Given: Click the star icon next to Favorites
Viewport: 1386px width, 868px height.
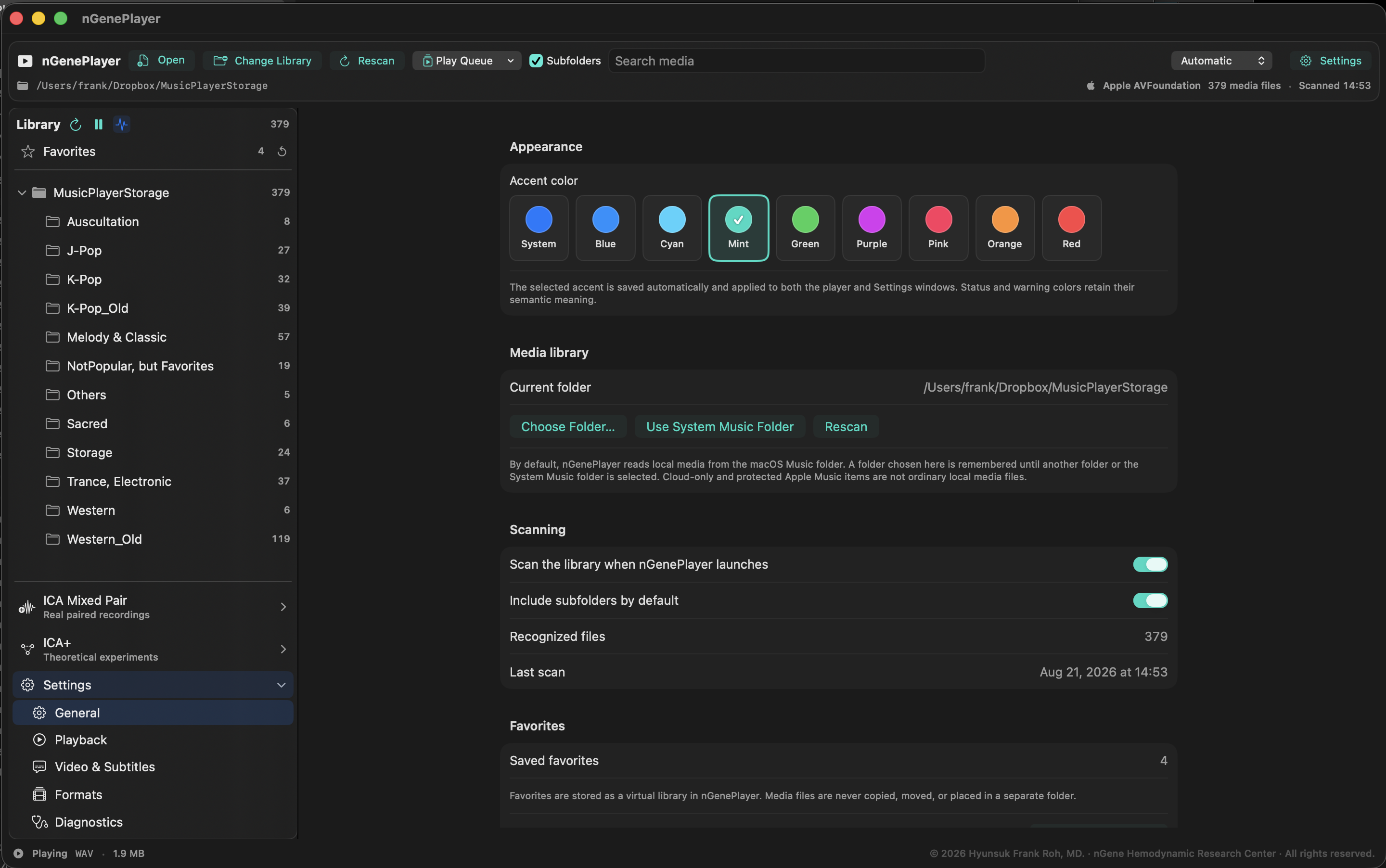Looking at the screenshot, I should click(27, 152).
